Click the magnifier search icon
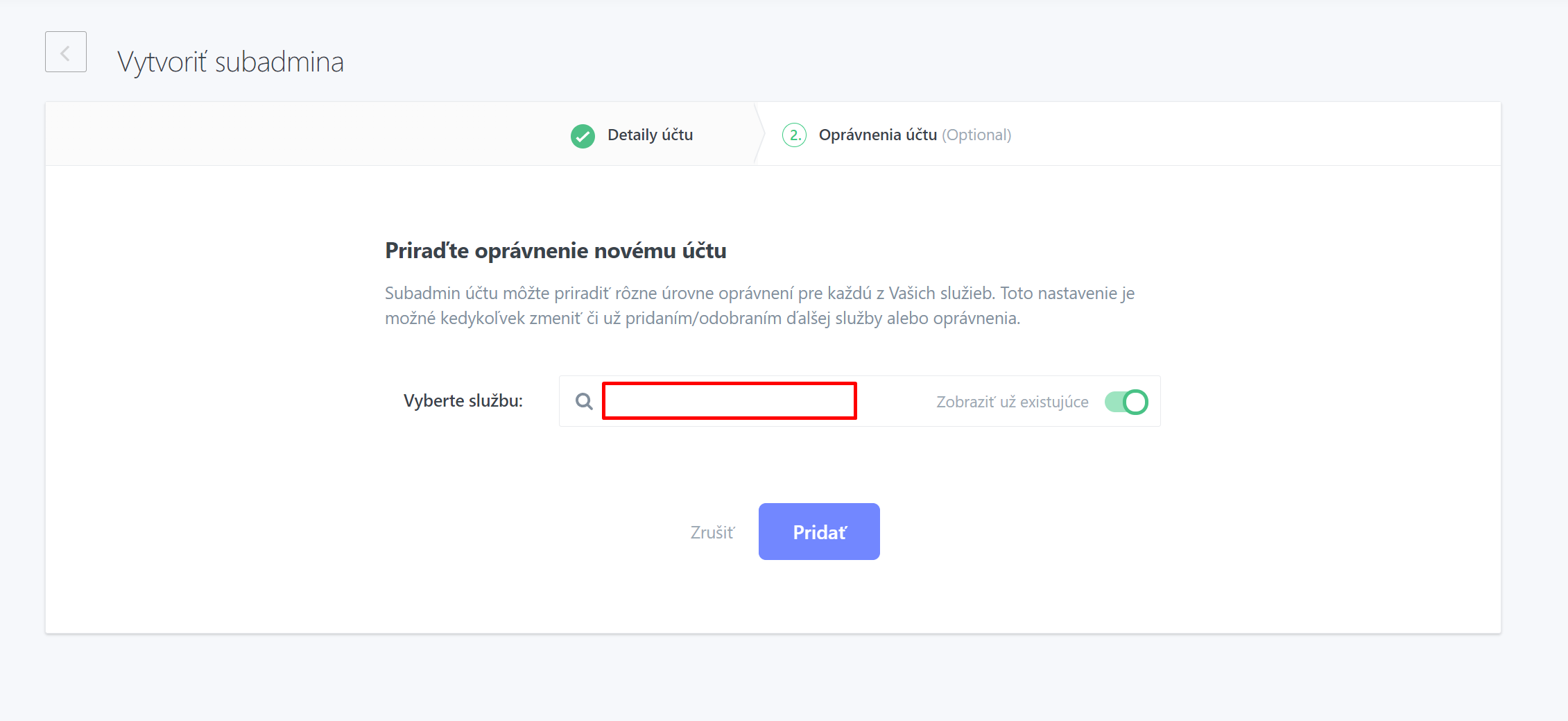Image resolution: width=1568 pixels, height=721 pixels. 584,401
